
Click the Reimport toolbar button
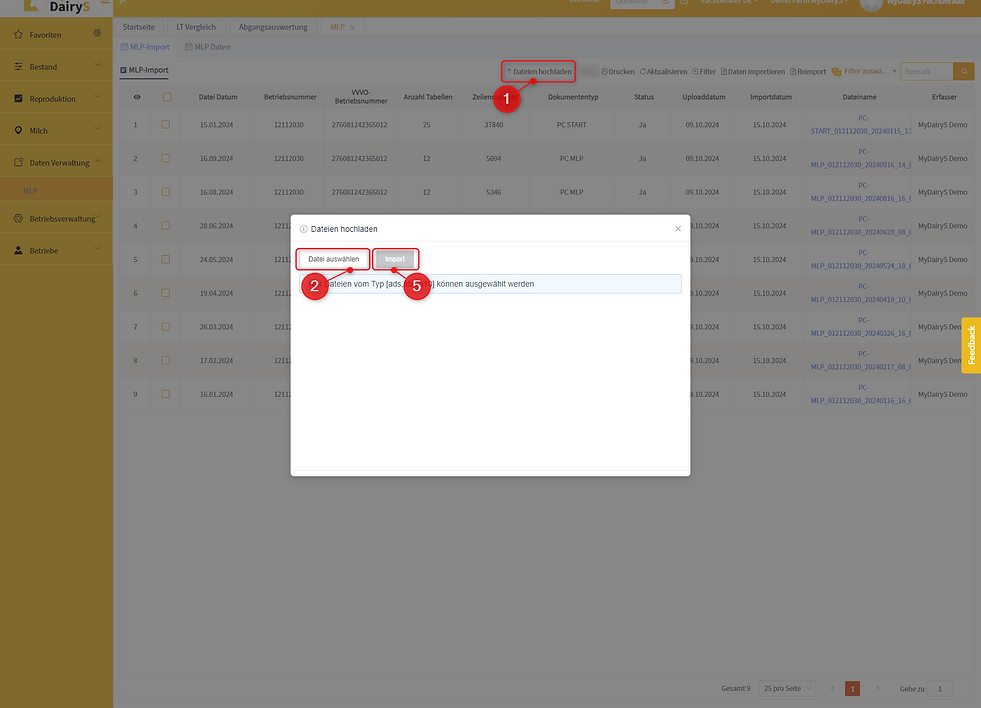(x=808, y=71)
